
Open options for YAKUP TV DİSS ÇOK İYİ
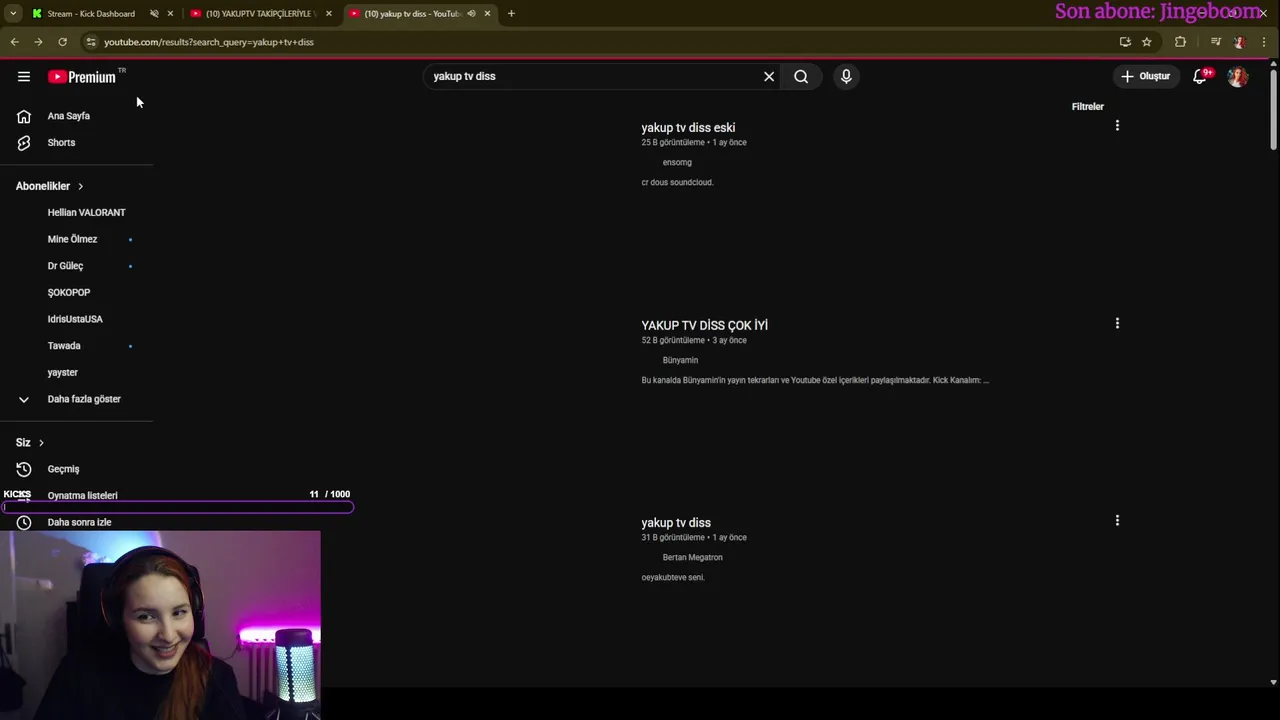point(1117,323)
